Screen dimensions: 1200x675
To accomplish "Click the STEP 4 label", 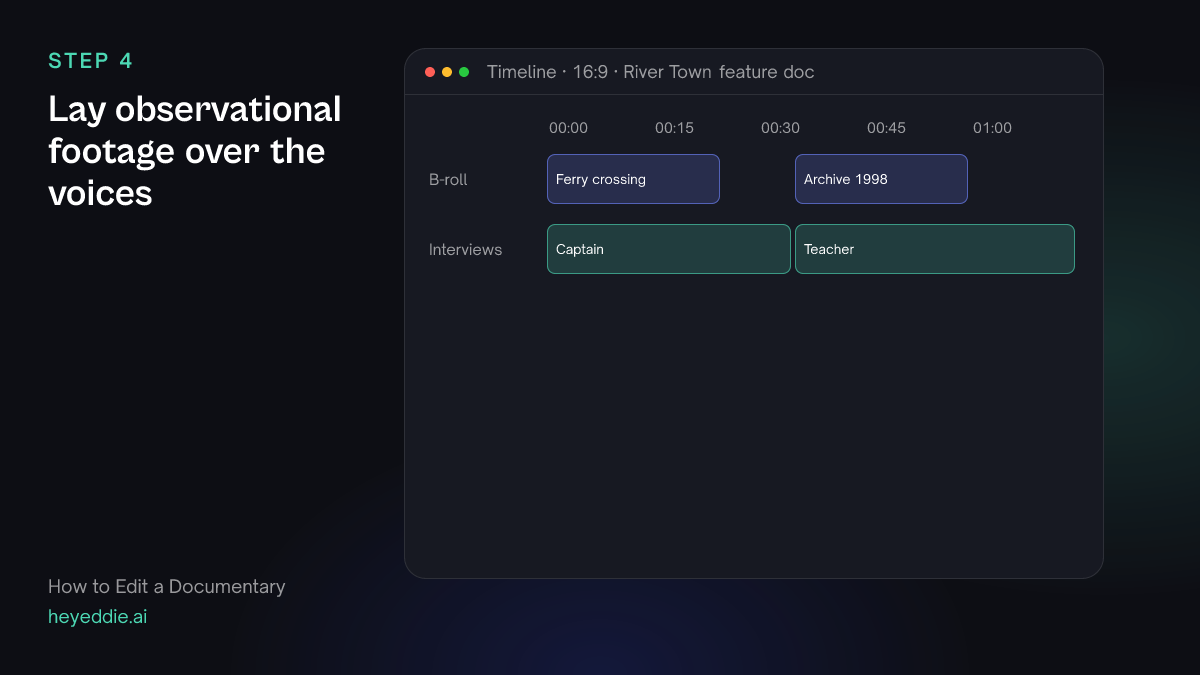I will click(90, 61).
